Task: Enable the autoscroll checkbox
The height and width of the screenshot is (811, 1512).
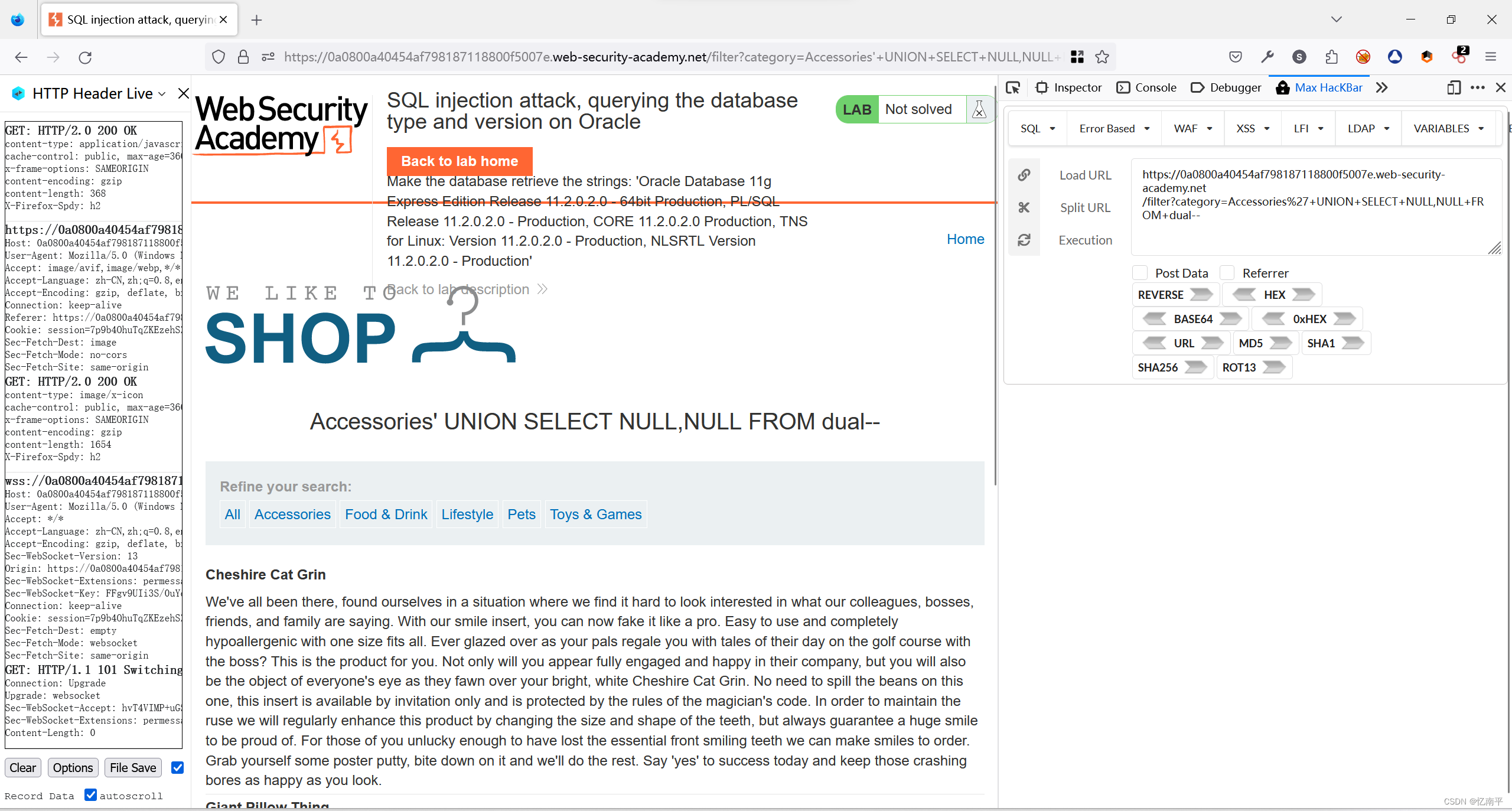Action: (x=89, y=796)
